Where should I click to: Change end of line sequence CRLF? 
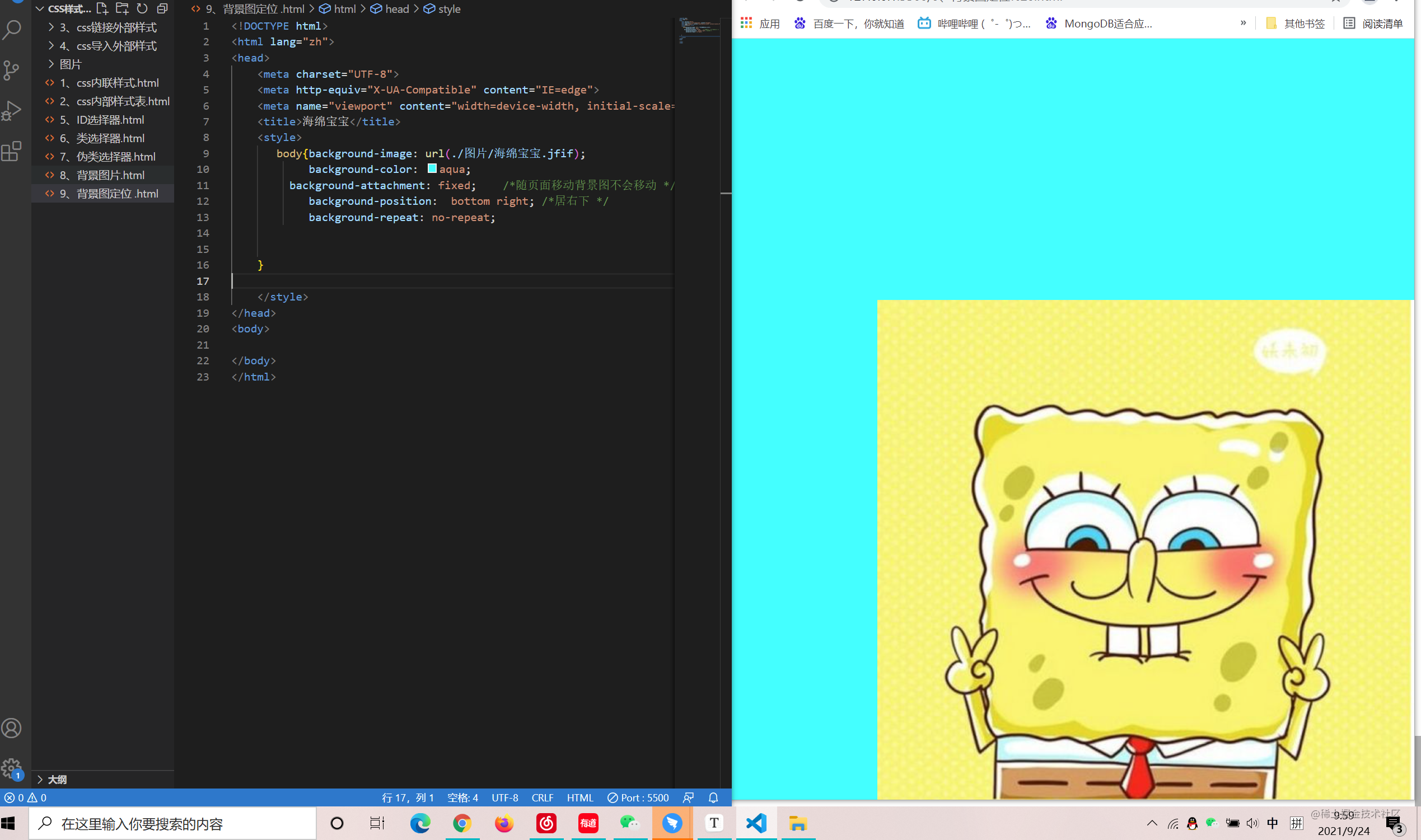543,797
